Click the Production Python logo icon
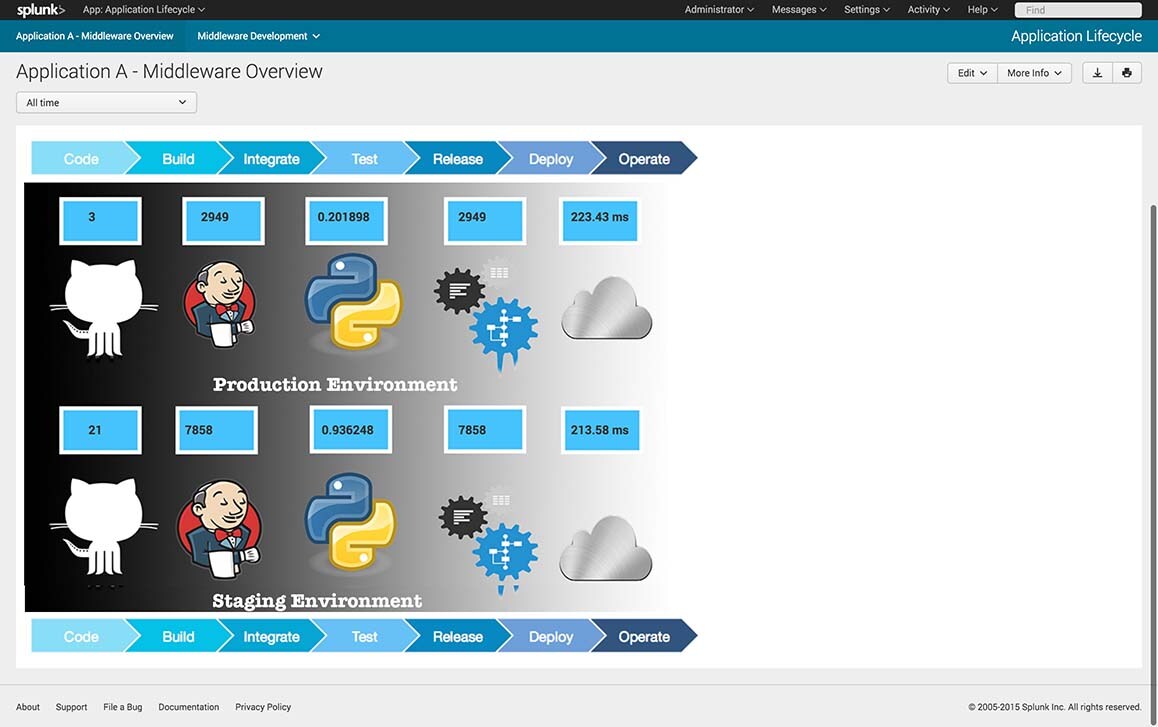 click(x=353, y=301)
